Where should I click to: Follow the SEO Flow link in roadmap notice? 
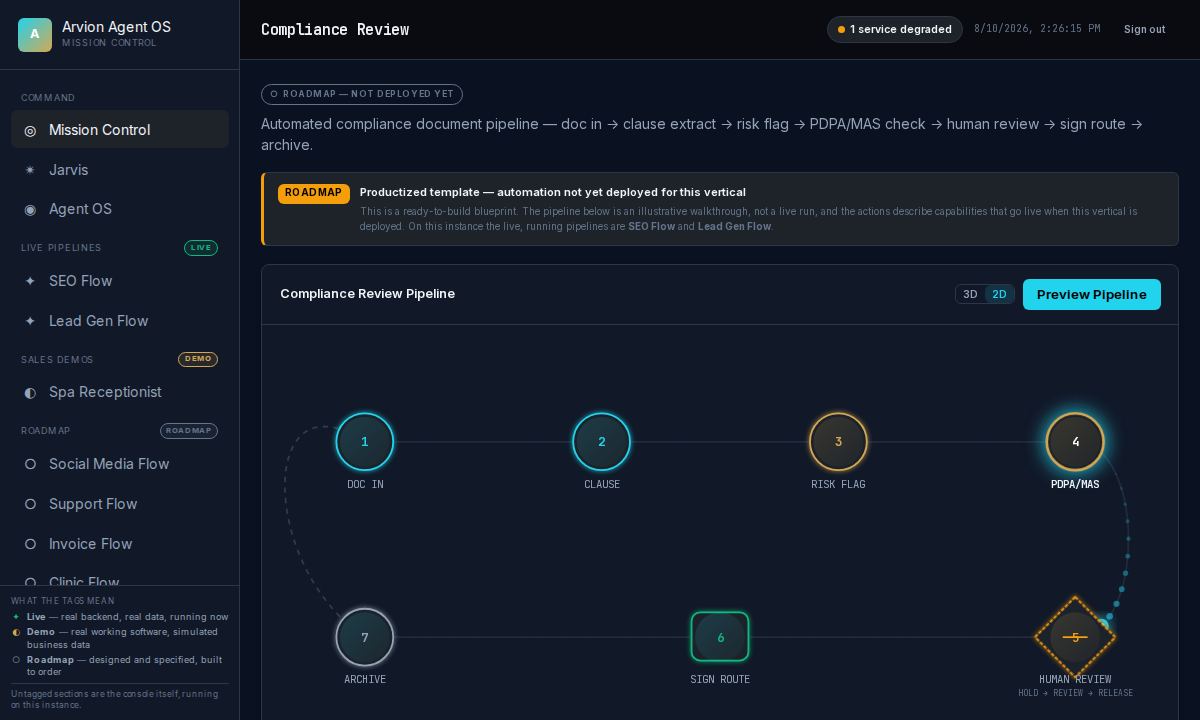coord(651,226)
